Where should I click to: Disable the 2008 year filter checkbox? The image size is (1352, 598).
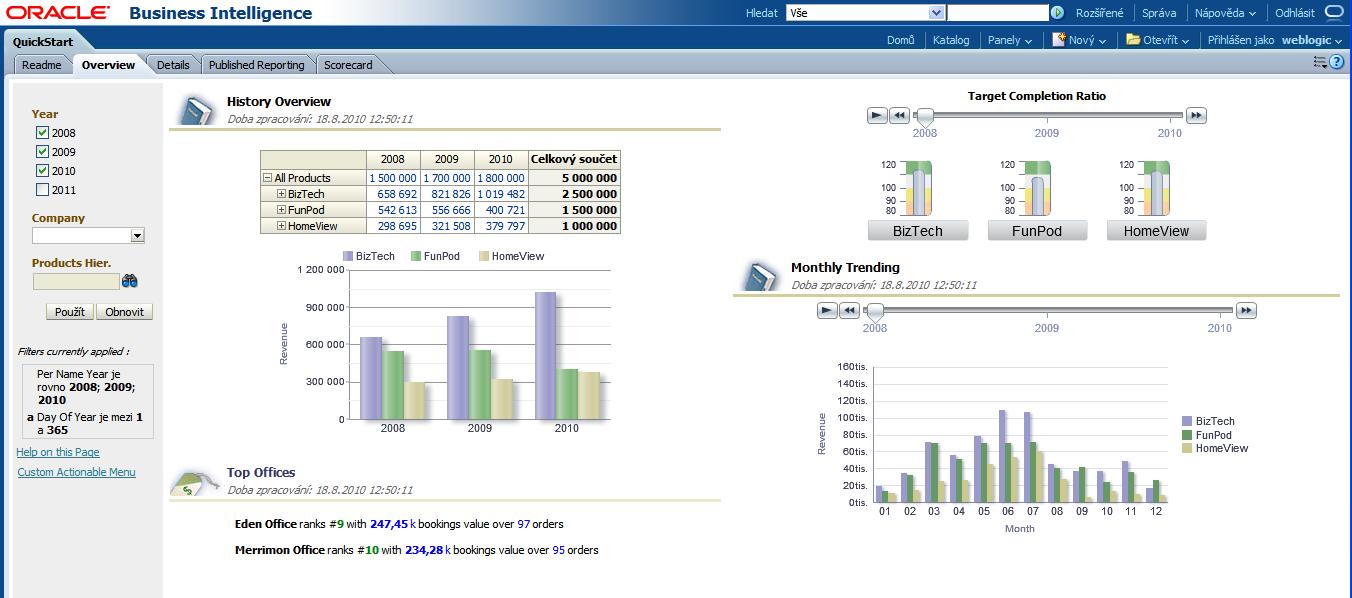(x=41, y=133)
